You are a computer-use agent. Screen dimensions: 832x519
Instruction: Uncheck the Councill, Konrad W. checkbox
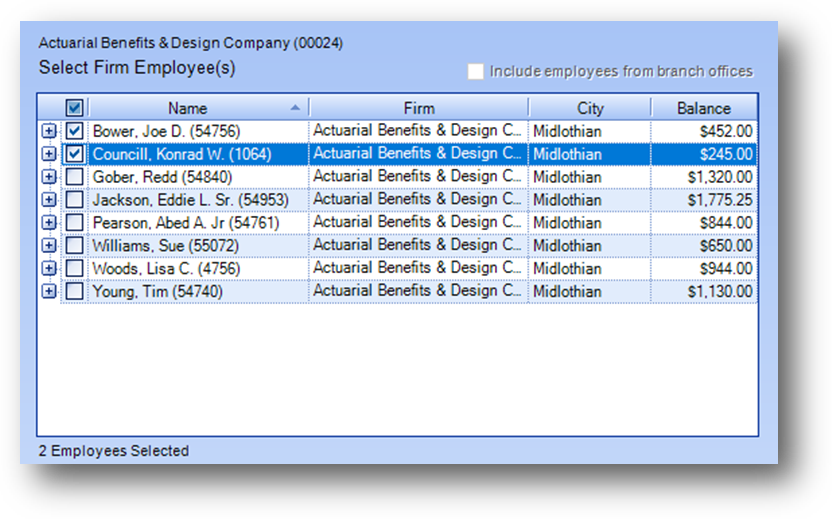click(75, 154)
